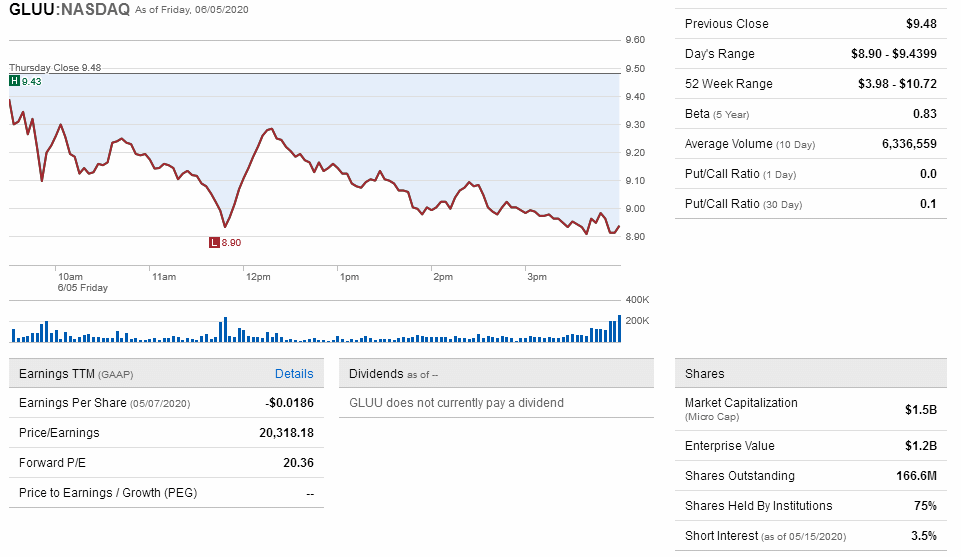Click the Short Interest value 3.5%

924,536
